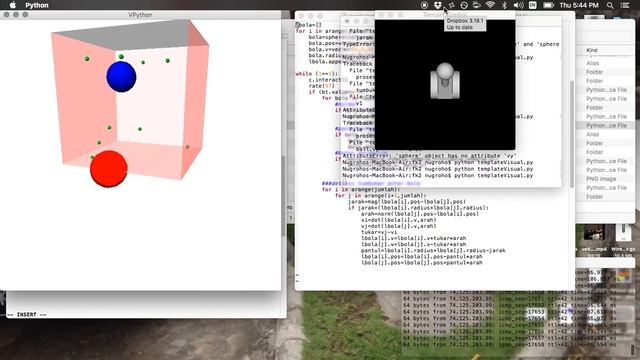Select the highlighted Python source file row
This screenshot has width=640, height=360.
coord(605,125)
